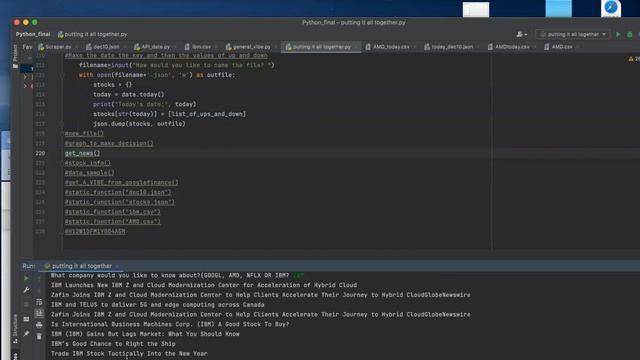This screenshot has height=360, width=640.
Task: Click the Python_final breadcrumb
Action: click(33, 34)
